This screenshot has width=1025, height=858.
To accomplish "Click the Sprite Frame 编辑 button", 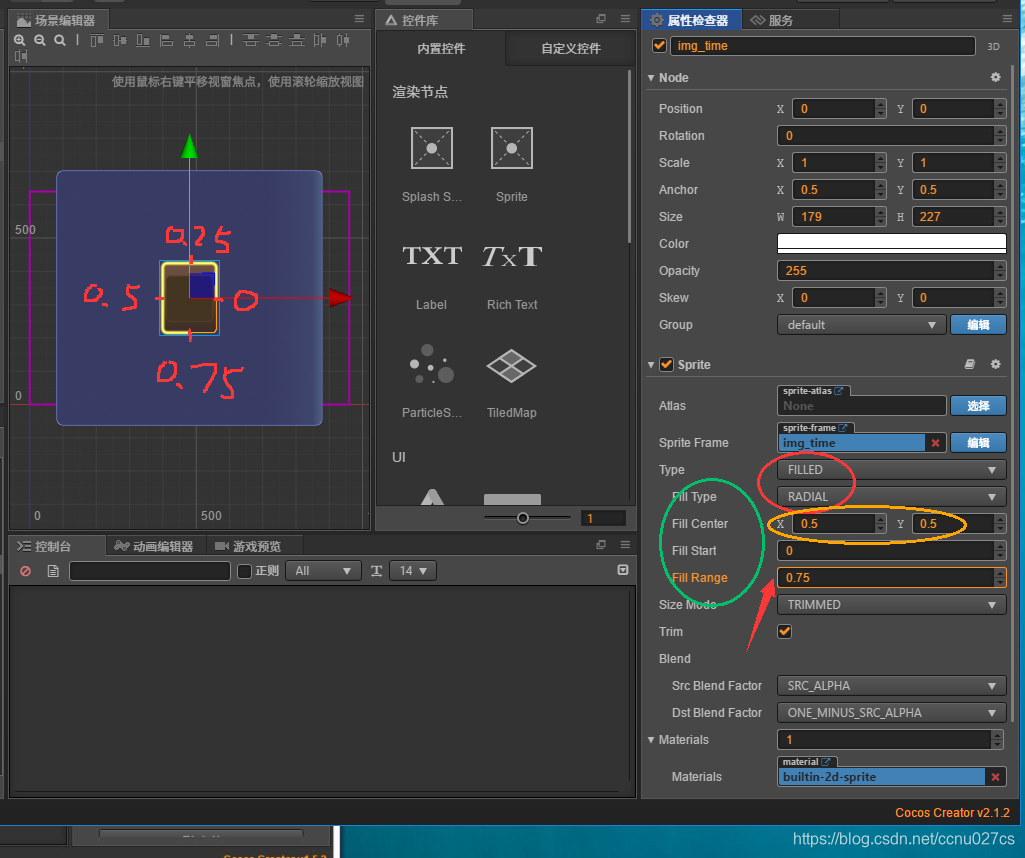I will tap(978, 442).
